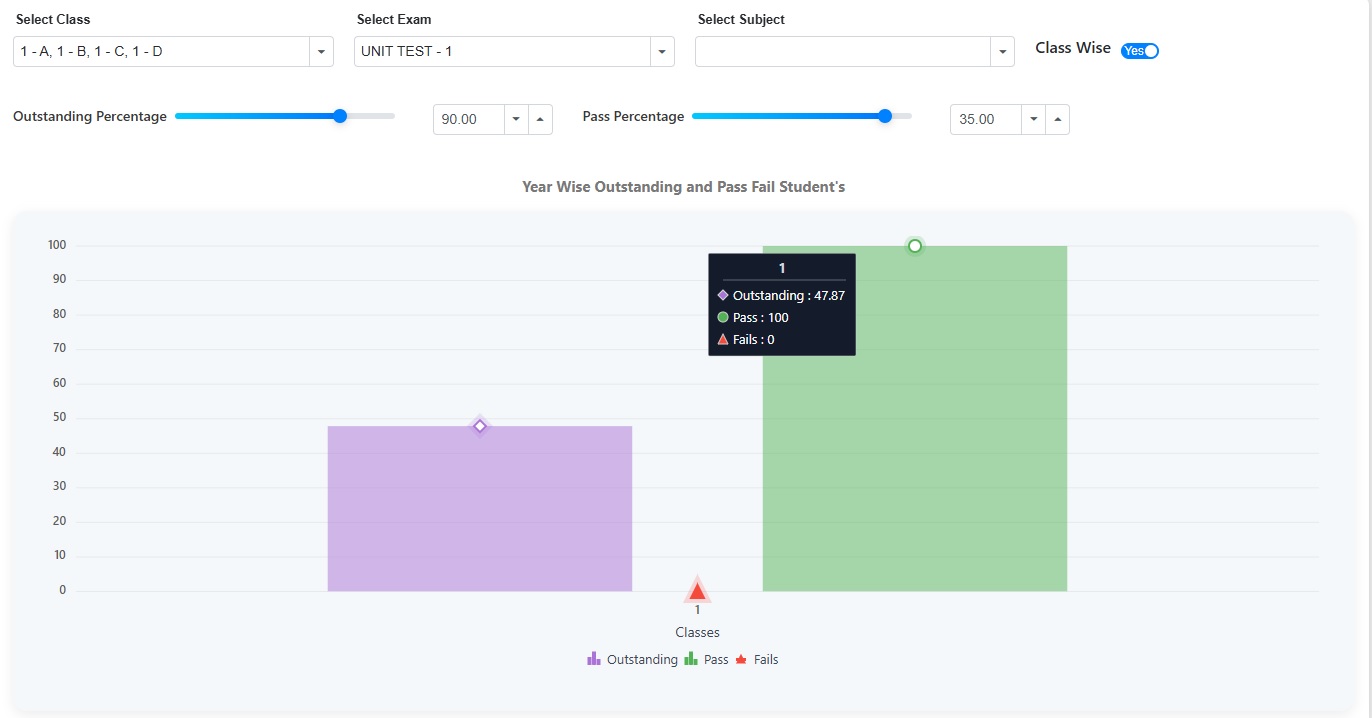Toggle Outstanding series via legend bar icon
The image size is (1372, 718).
click(x=594, y=659)
